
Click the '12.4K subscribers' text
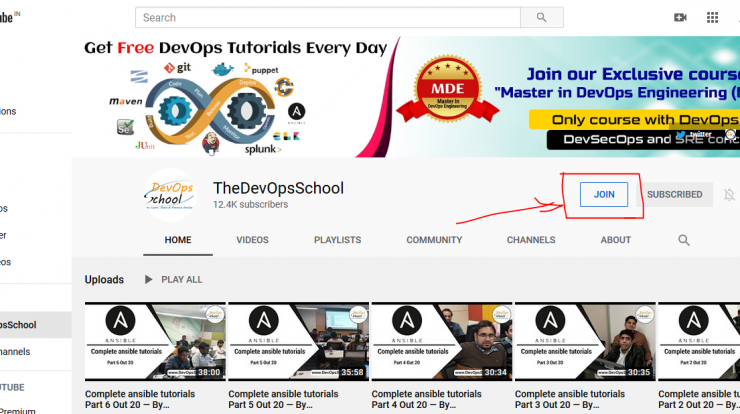coord(251,205)
